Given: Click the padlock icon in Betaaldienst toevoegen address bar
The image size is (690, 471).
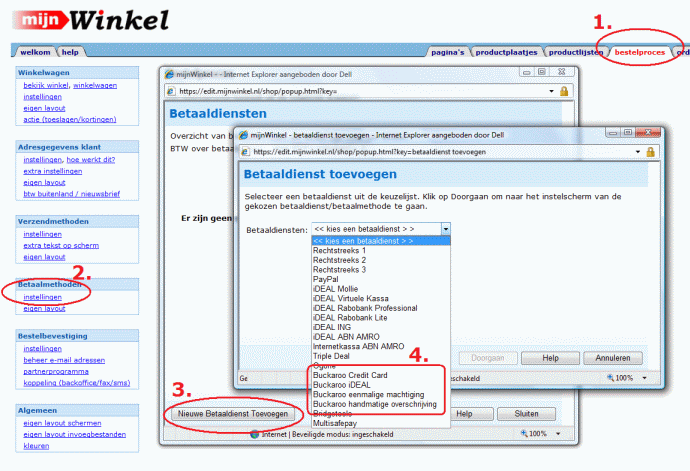Looking at the screenshot, I should (x=650, y=152).
